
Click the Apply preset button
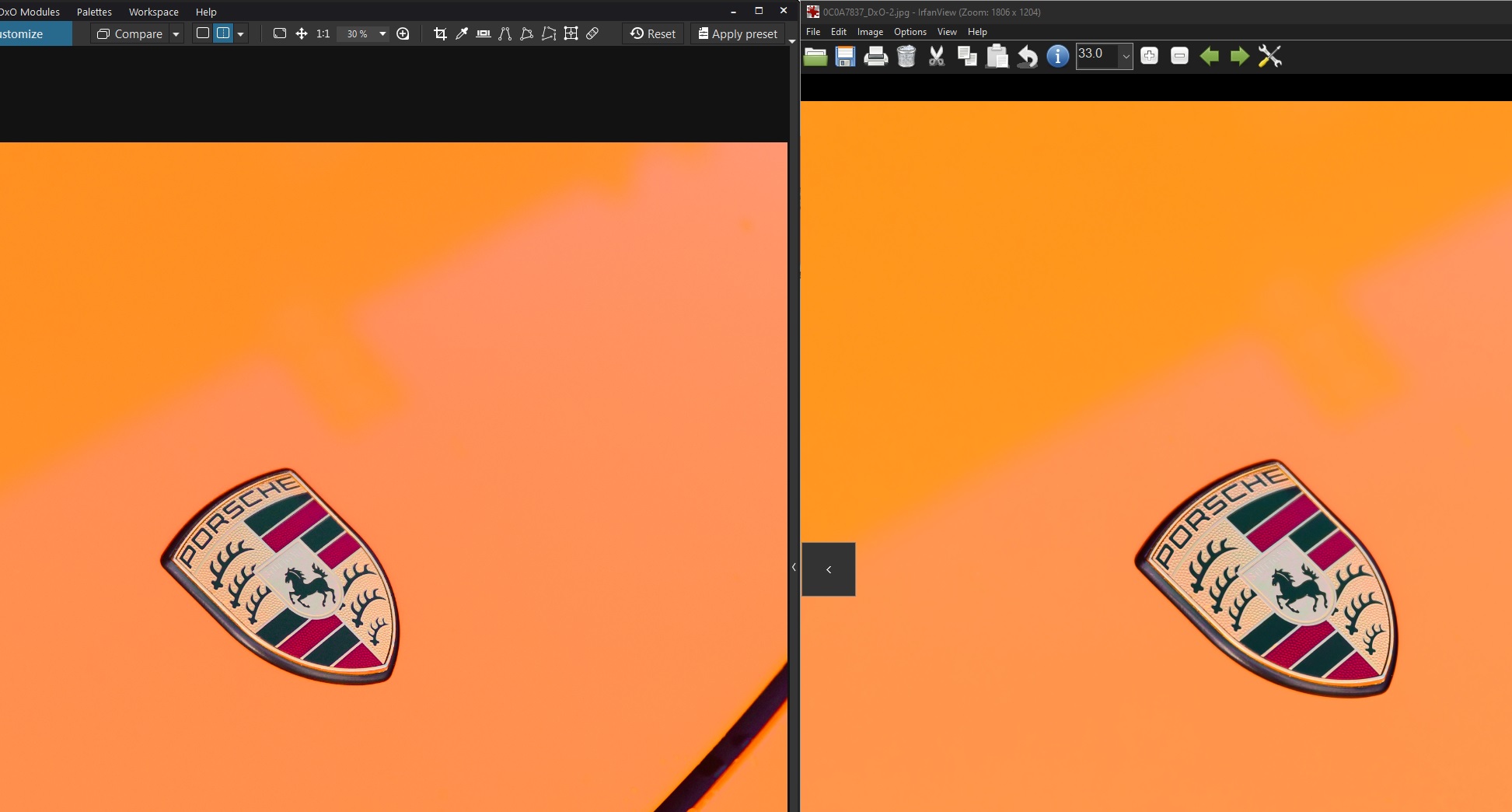(738, 33)
